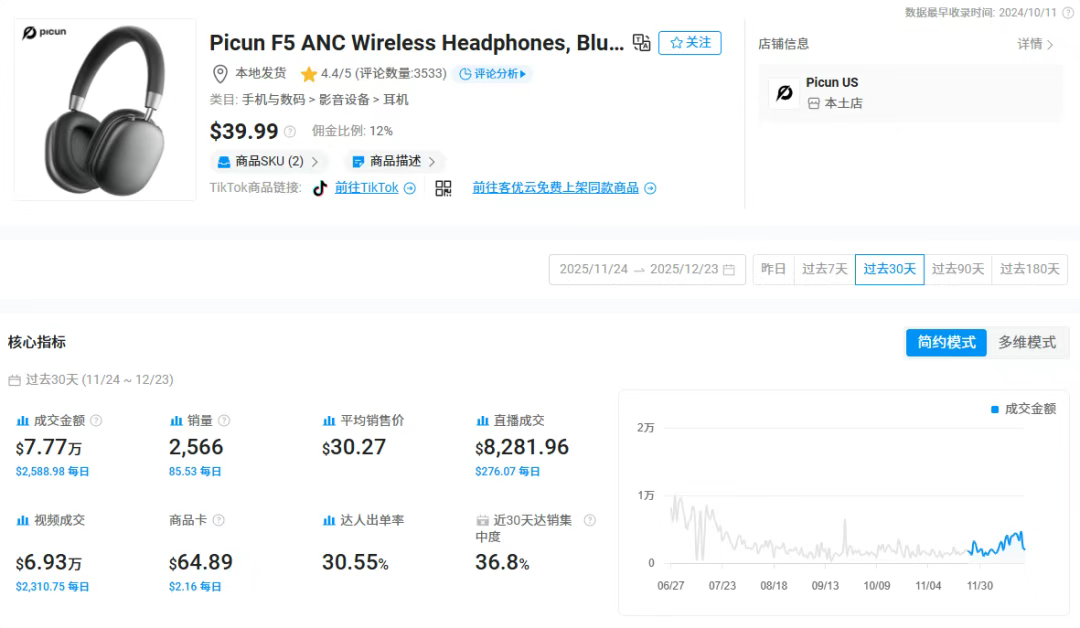Select the 过去7天 time range tab
Image resolution: width=1080 pixels, height=628 pixels.
tap(824, 269)
